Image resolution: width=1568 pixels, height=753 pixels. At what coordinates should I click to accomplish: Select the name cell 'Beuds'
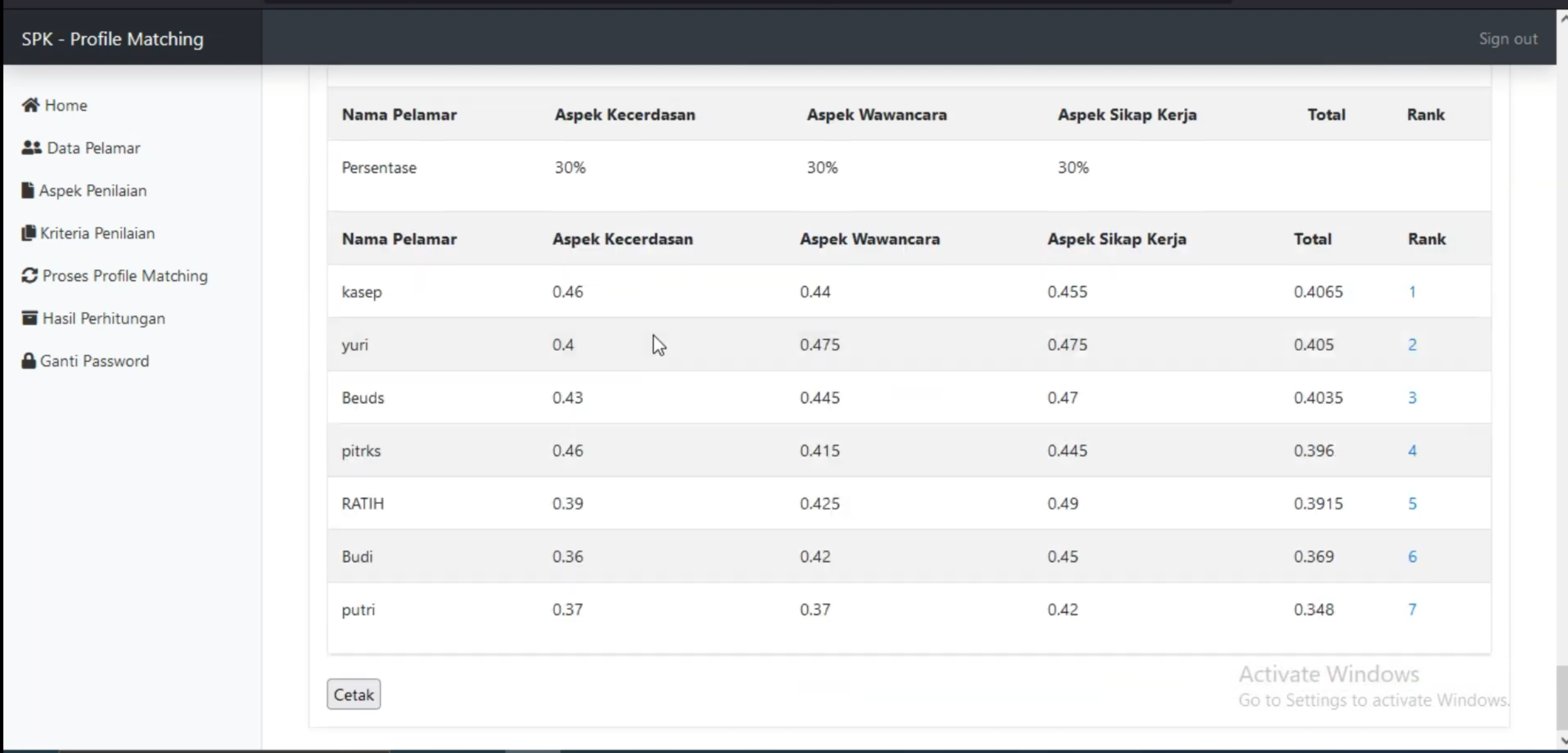tap(363, 397)
